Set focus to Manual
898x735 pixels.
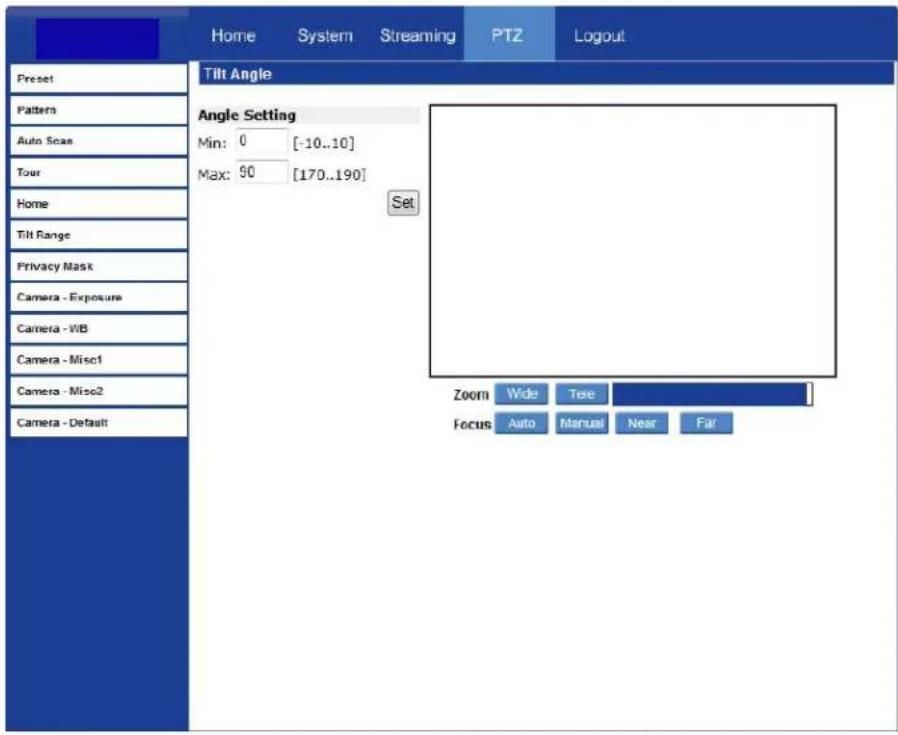point(581,423)
